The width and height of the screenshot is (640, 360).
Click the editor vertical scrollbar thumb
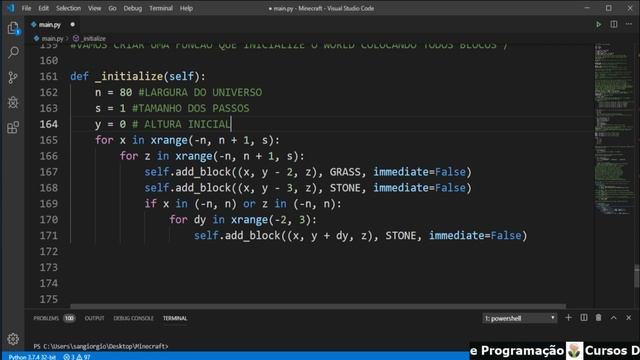[637, 276]
